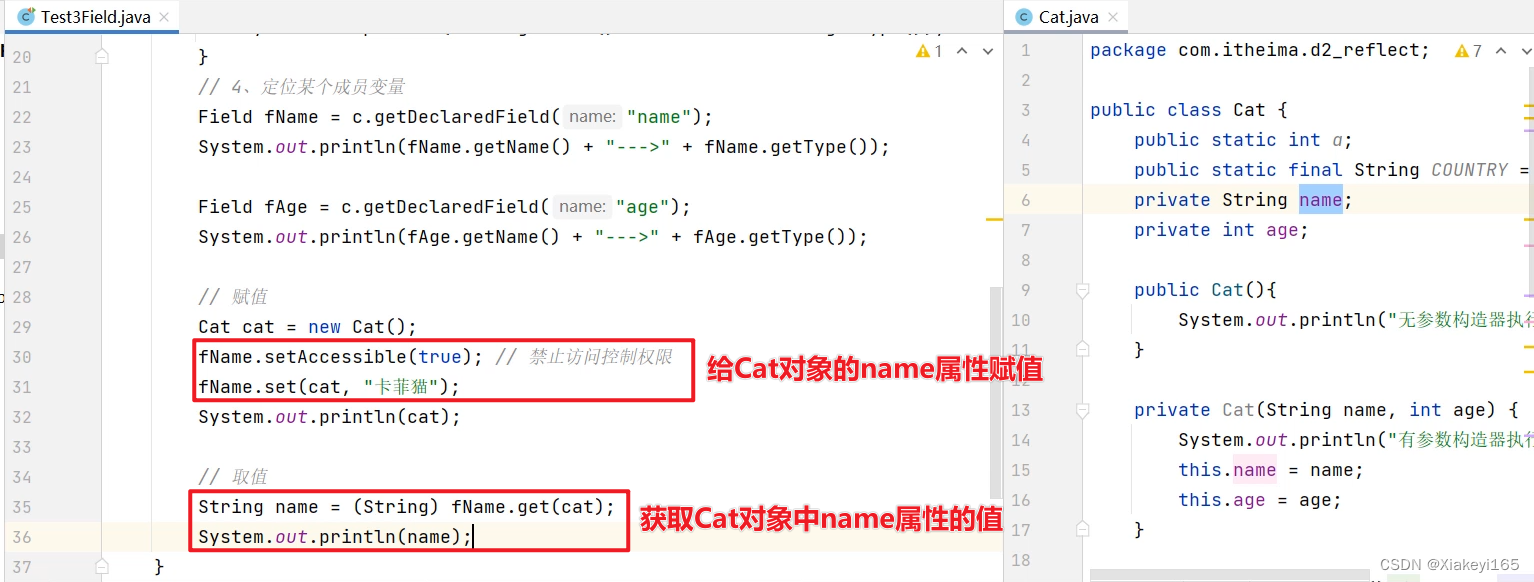Click COUNTRY constant on line 5
This screenshot has height=582, width=1534.
coord(1469,170)
